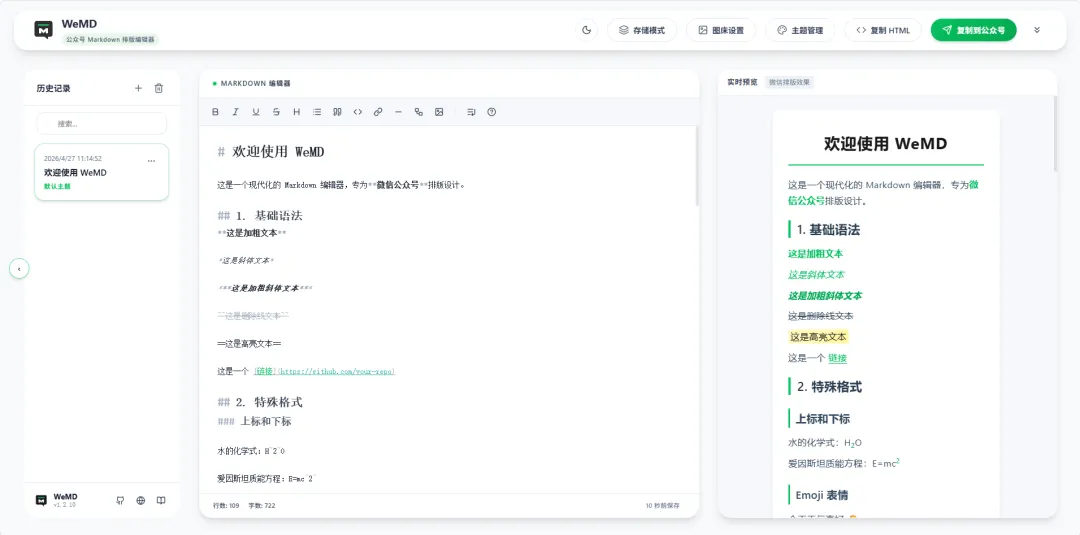Insert a heading with the H icon
Image resolution: width=1080 pixels, height=535 pixels.
(x=297, y=112)
